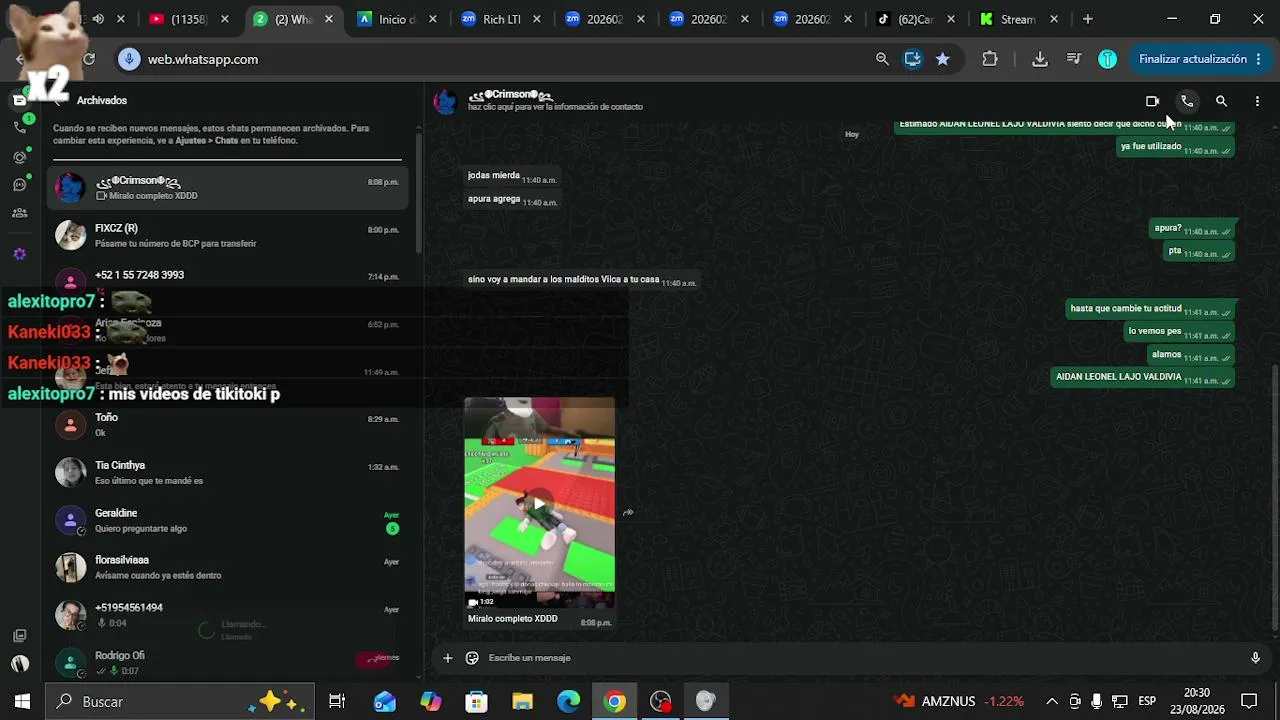This screenshot has height=720, width=1280.
Task: Open the 20:30 clock and calendar
Action: pyautogui.click(x=1197, y=701)
